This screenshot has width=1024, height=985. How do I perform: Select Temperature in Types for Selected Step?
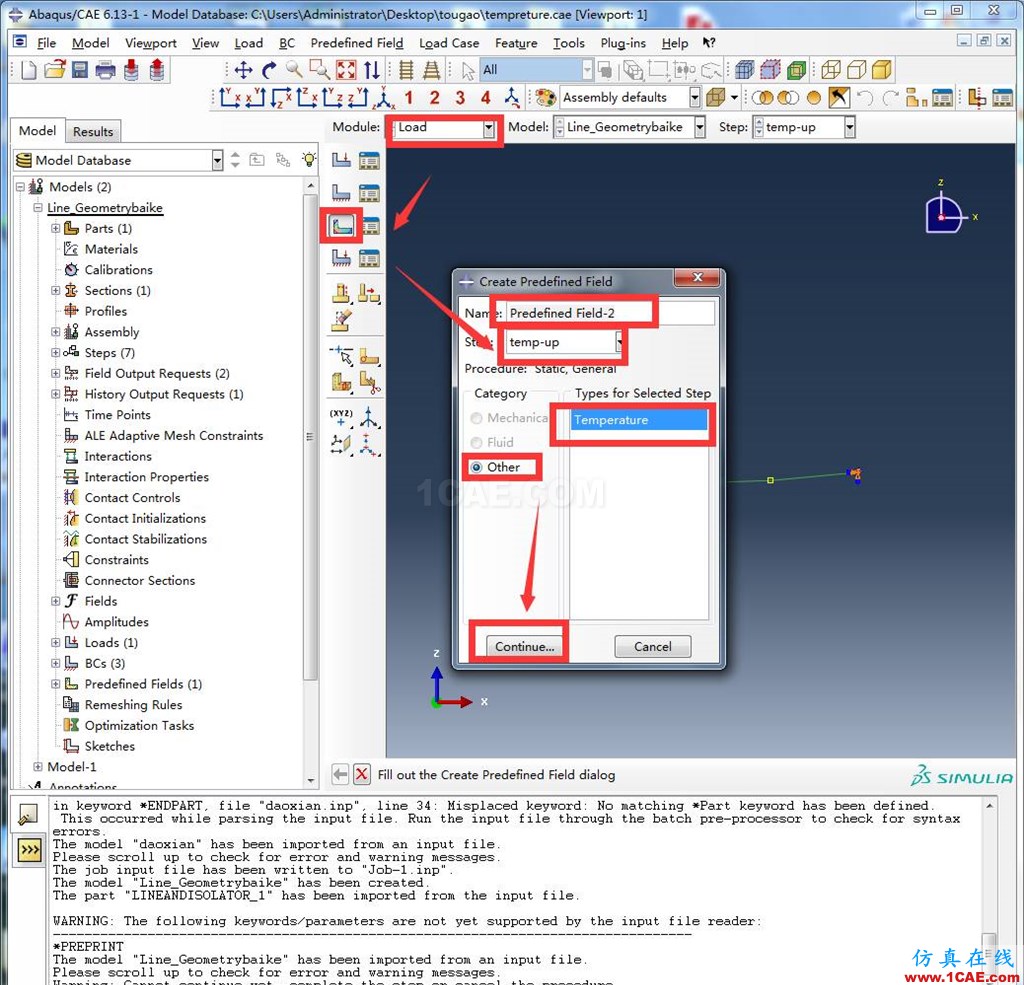tap(639, 420)
